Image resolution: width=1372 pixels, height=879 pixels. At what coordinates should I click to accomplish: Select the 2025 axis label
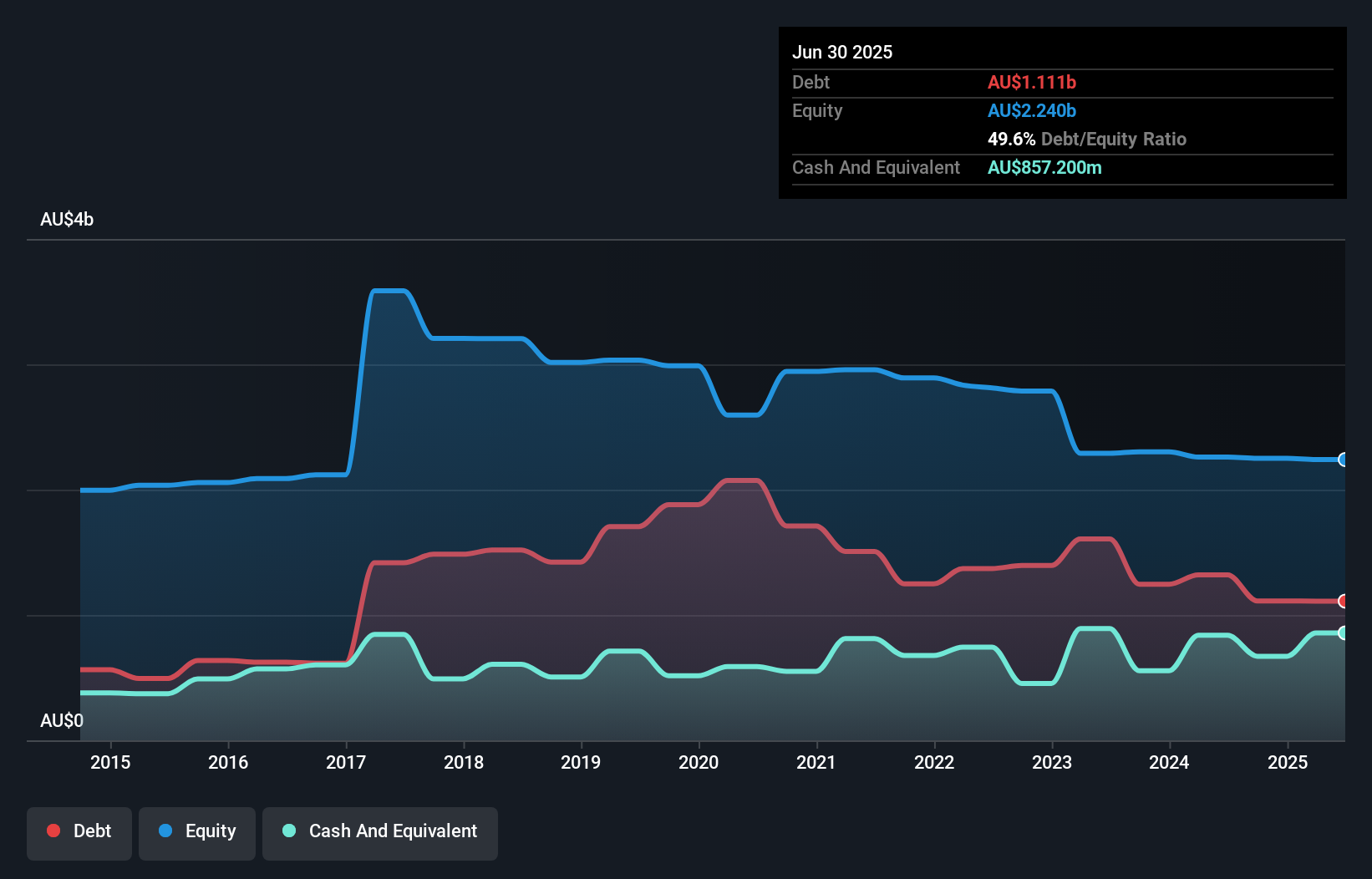(x=1288, y=762)
